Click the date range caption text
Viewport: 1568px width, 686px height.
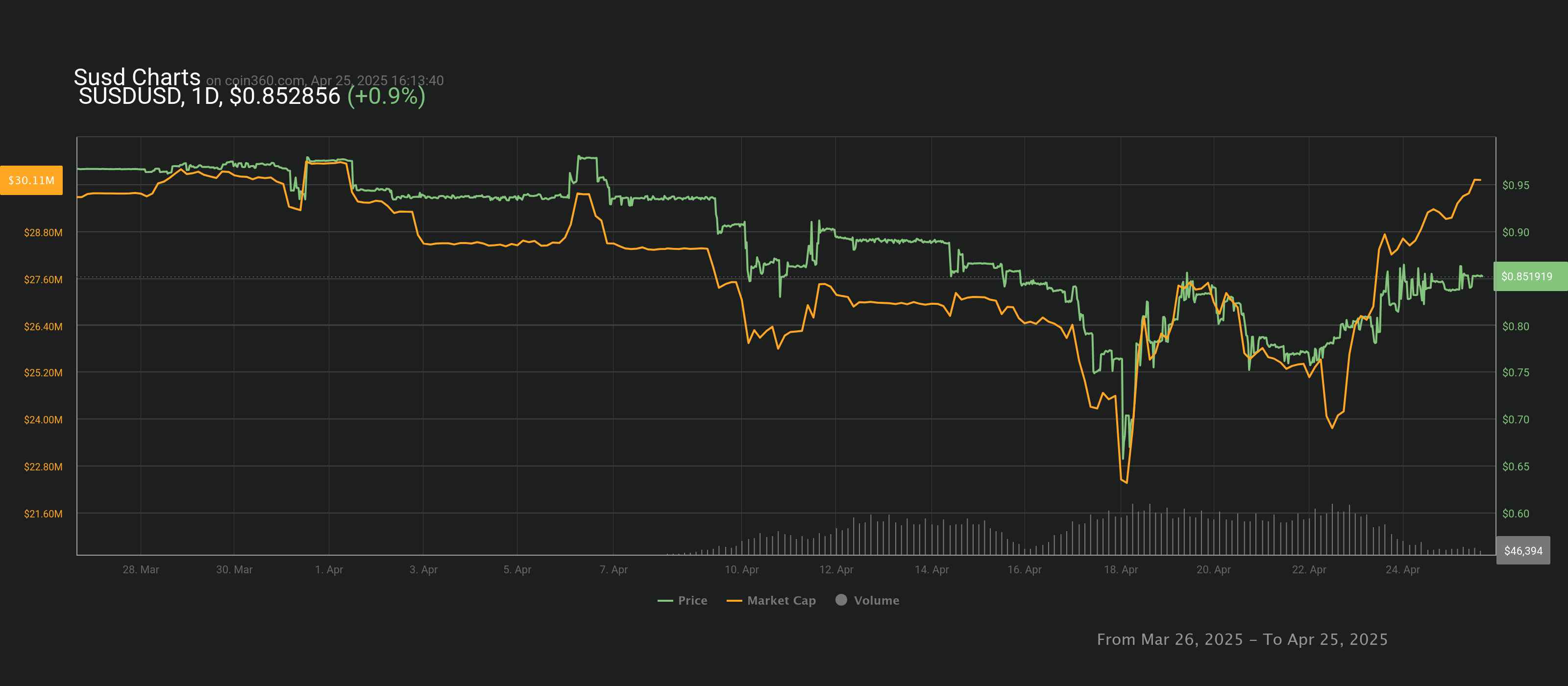(1242, 639)
